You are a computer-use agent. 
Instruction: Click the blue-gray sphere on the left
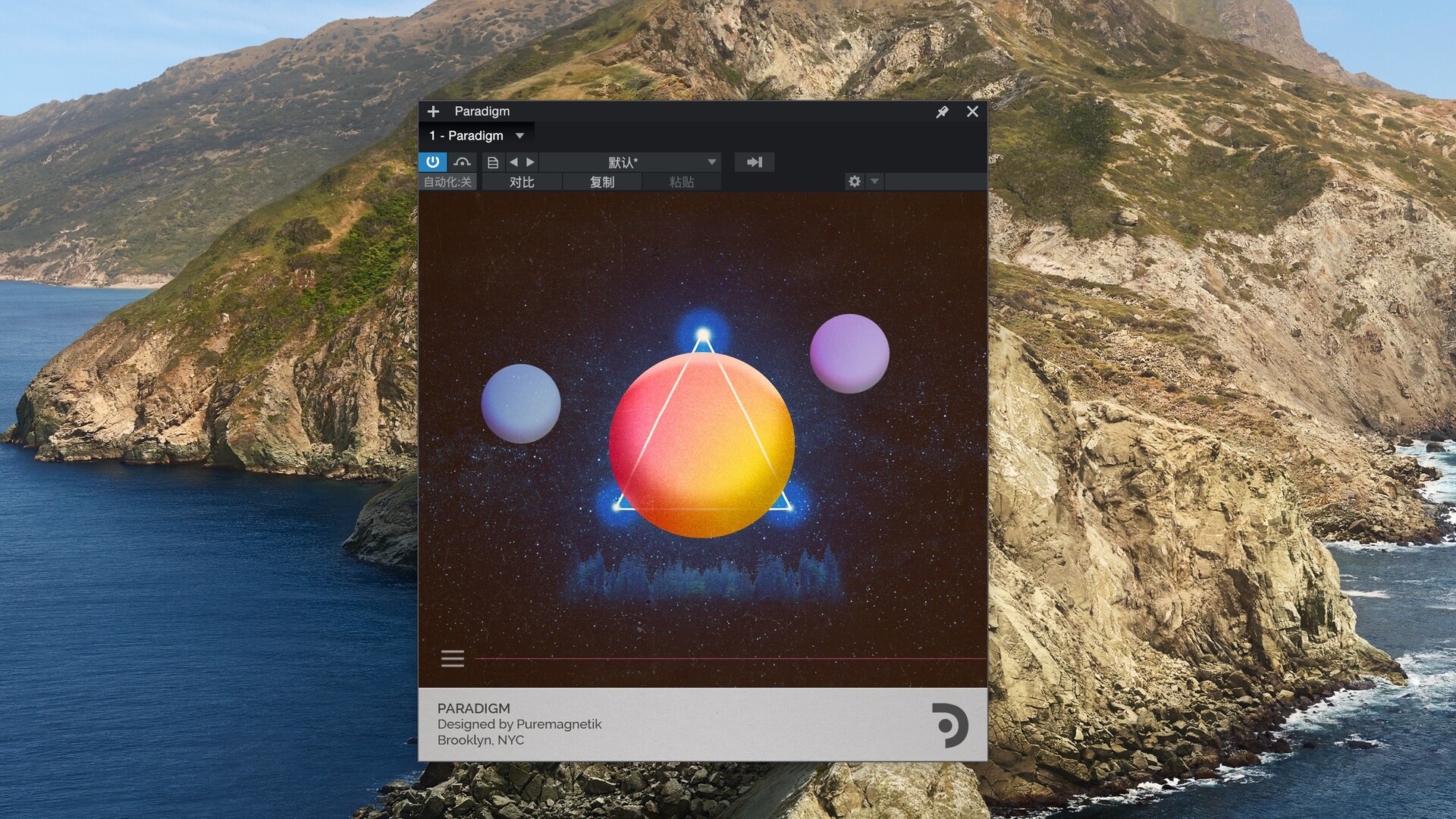pyautogui.click(x=521, y=403)
